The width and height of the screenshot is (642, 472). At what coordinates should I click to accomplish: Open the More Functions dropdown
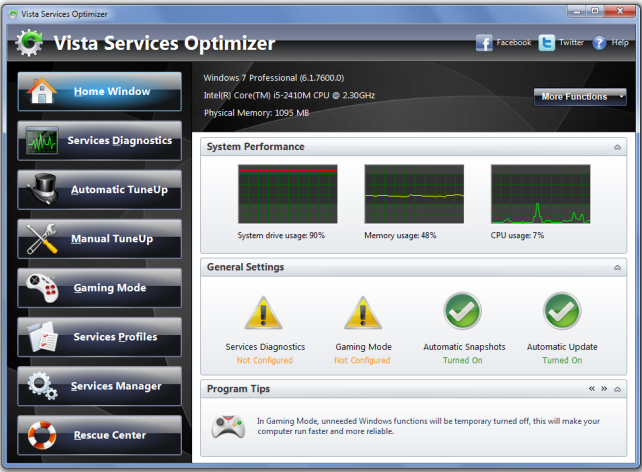(580, 97)
